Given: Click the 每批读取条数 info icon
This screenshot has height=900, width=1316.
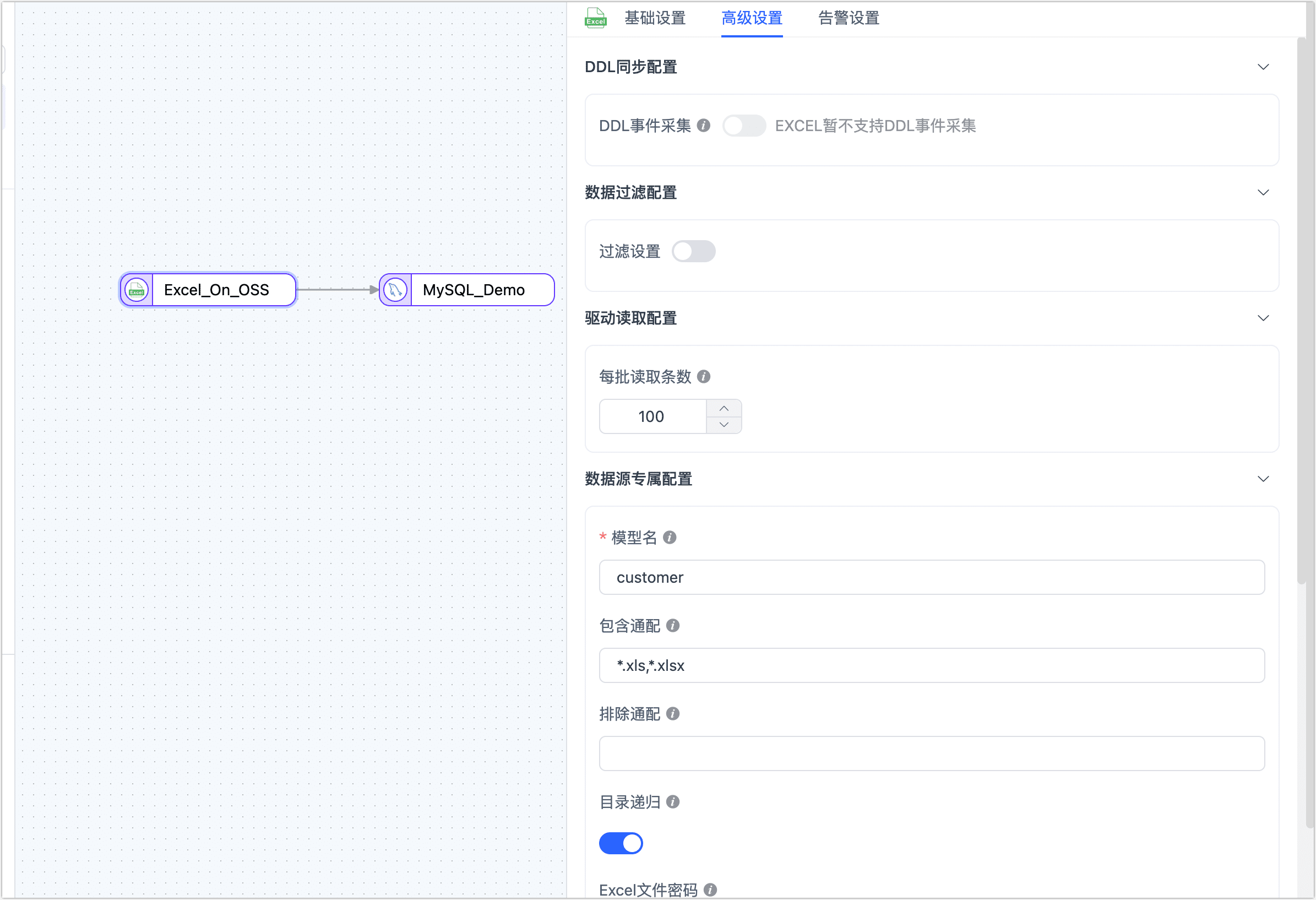Looking at the screenshot, I should [x=704, y=376].
